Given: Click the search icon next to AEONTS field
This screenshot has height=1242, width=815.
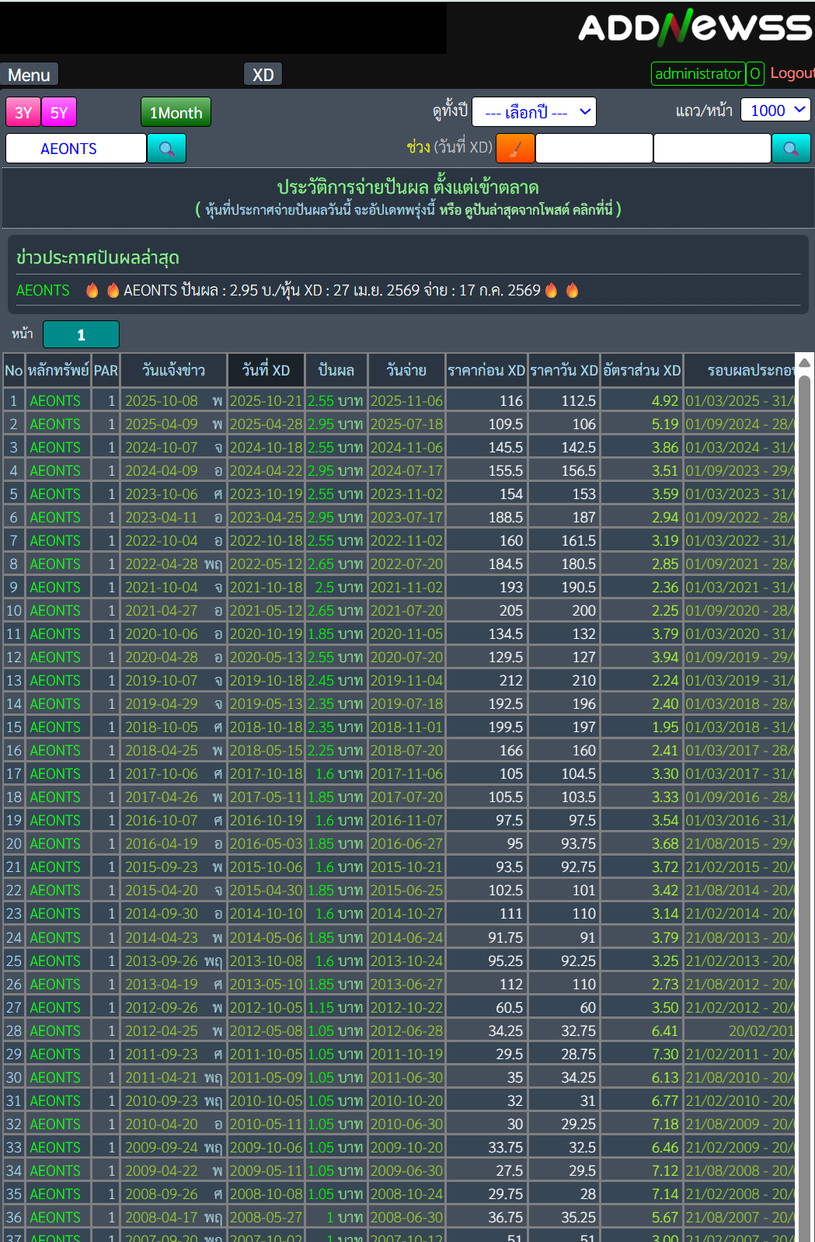Looking at the screenshot, I should point(166,148).
